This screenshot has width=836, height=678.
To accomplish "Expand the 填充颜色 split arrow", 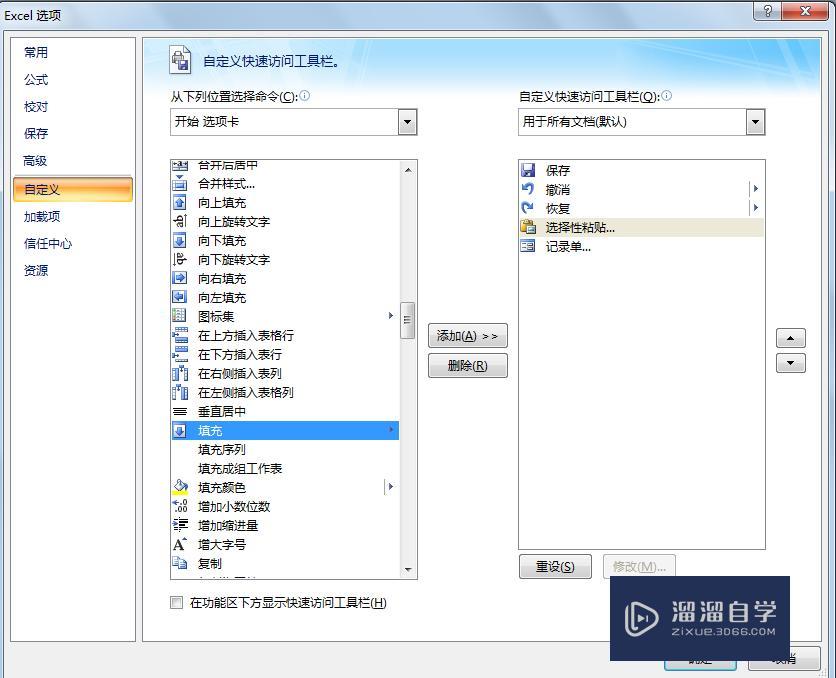I will tap(391, 487).
